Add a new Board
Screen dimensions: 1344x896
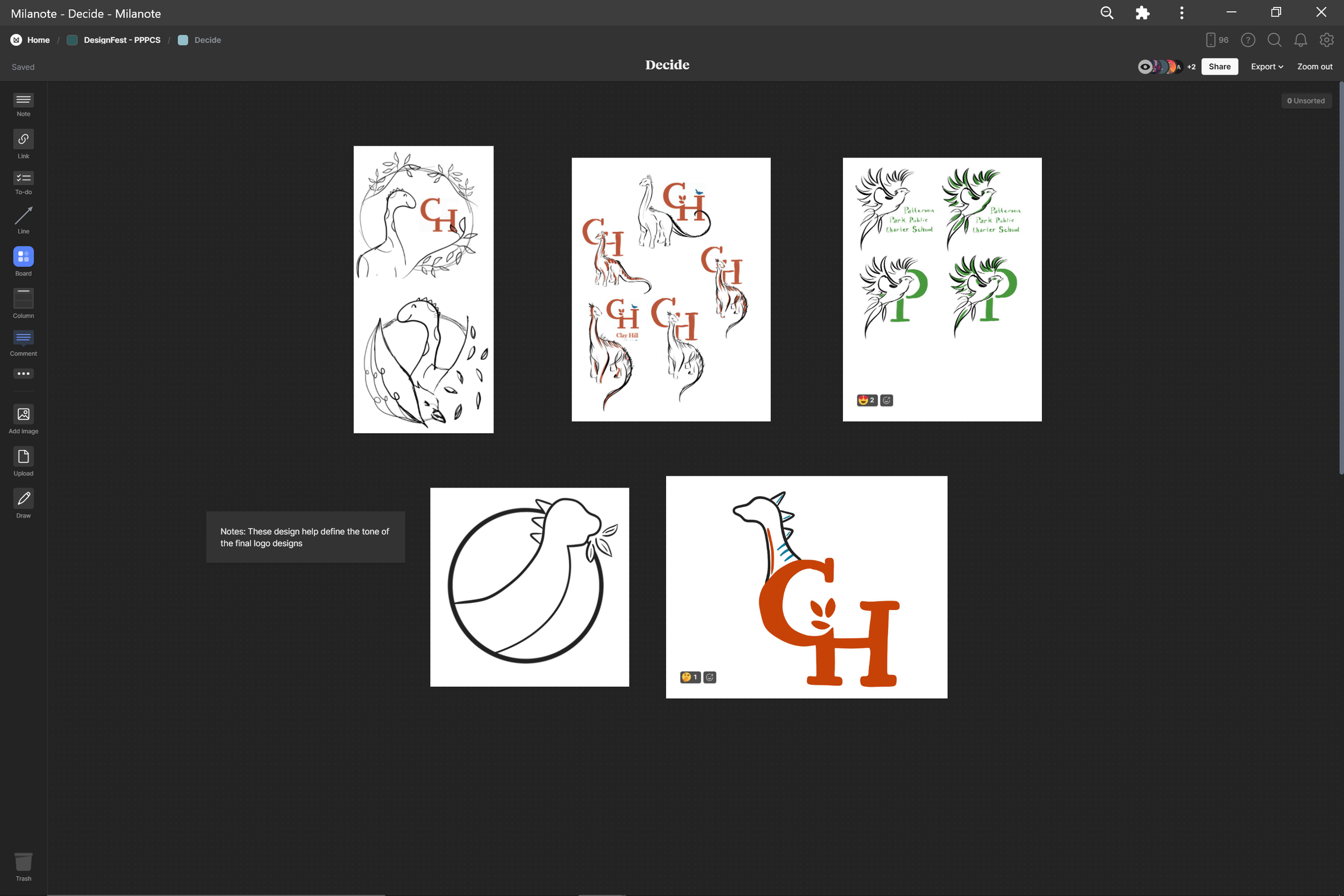[24, 262]
